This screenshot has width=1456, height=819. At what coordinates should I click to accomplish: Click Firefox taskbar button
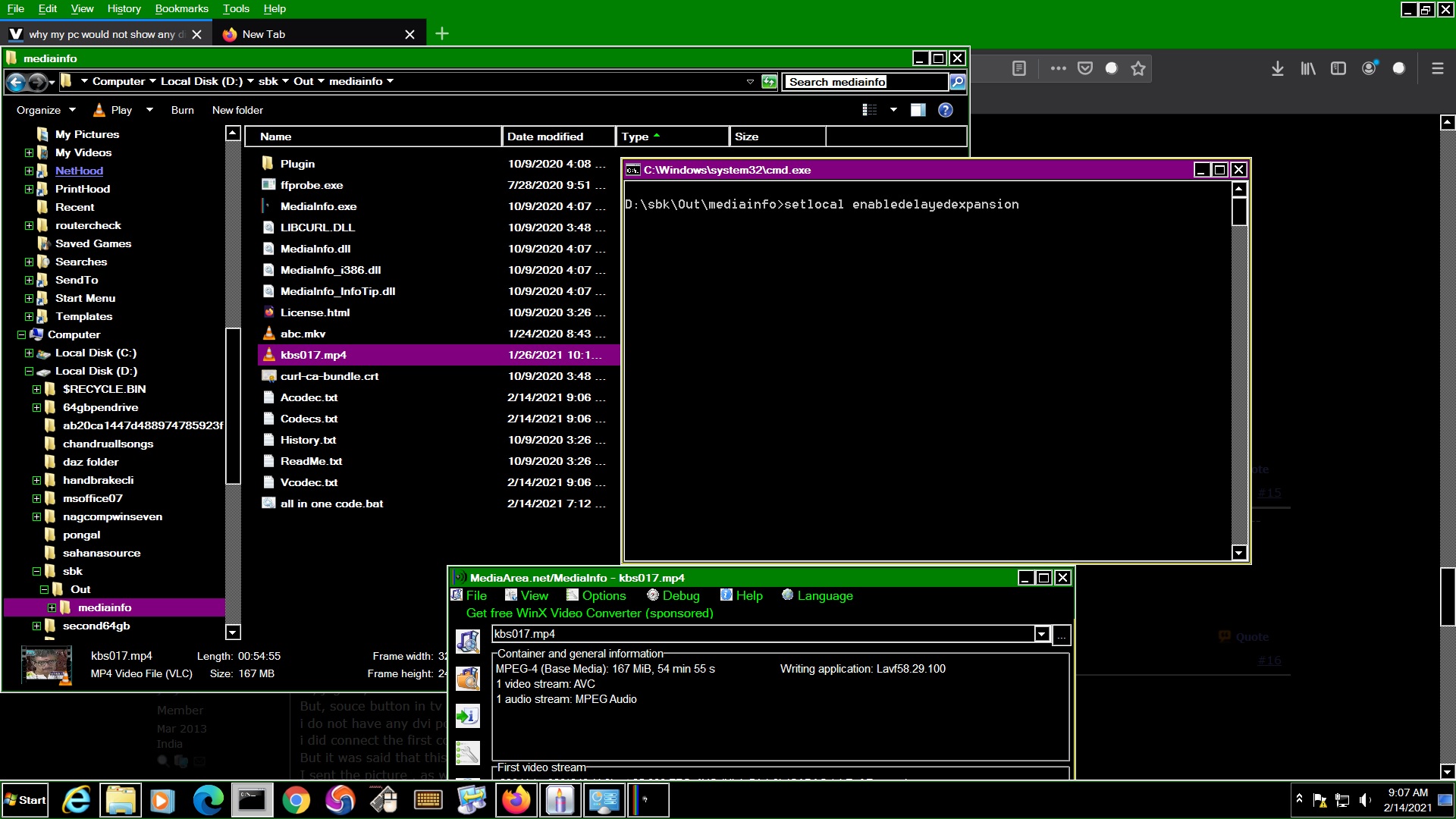[x=516, y=800]
